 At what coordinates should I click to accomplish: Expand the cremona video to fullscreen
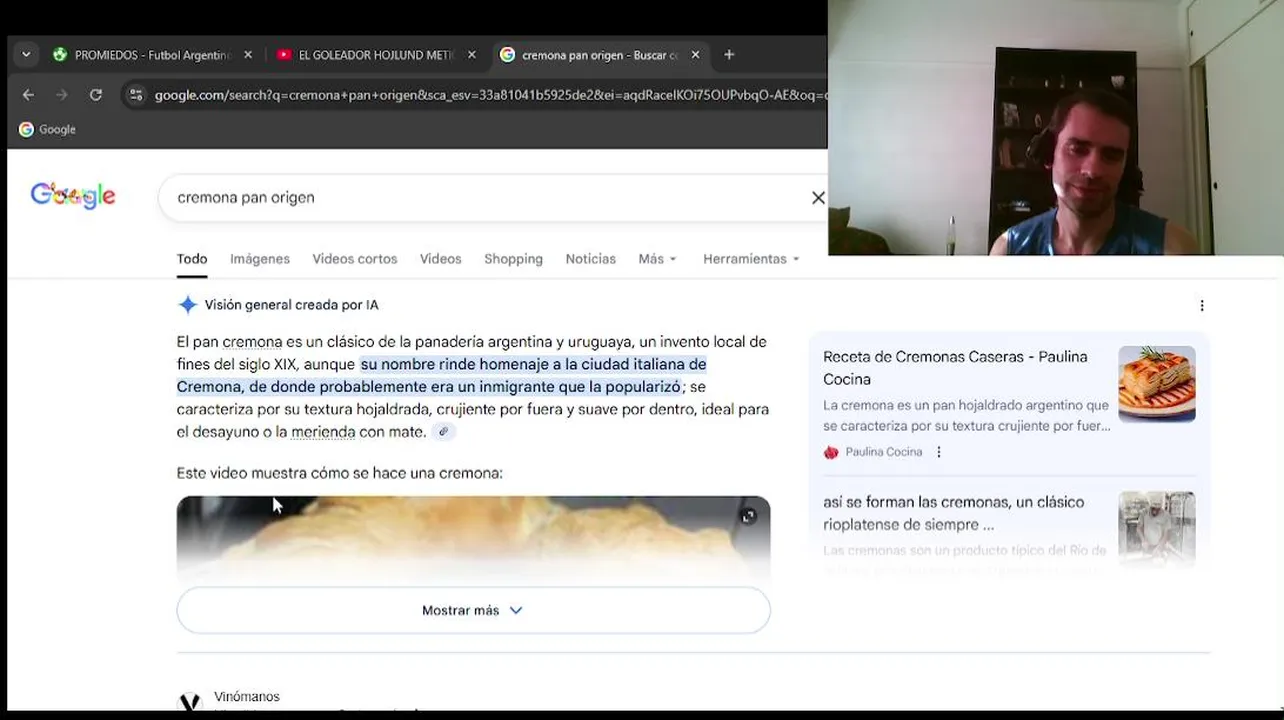(748, 516)
